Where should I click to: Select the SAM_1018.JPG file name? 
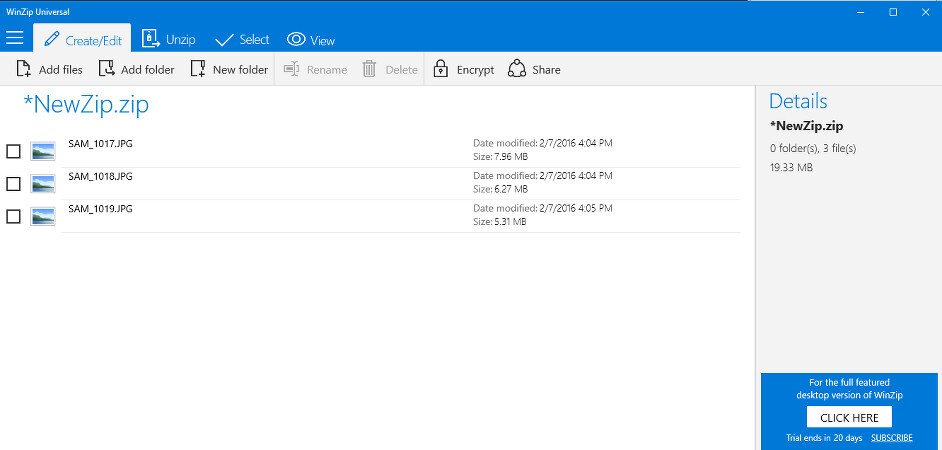(100, 176)
